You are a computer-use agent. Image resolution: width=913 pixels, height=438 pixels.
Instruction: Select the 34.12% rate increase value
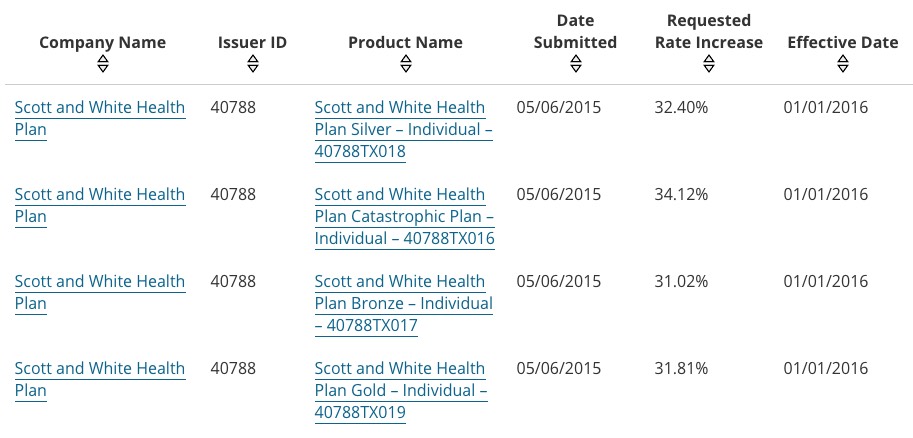(681, 194)
